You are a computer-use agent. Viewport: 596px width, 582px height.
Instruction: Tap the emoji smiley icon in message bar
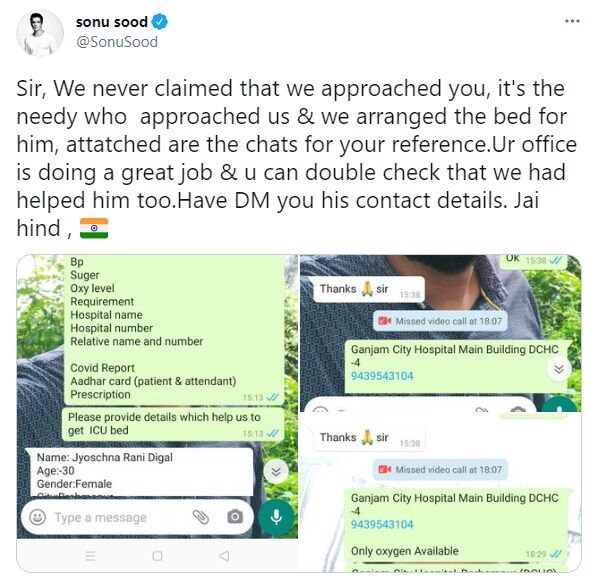(x=38, y=517)
